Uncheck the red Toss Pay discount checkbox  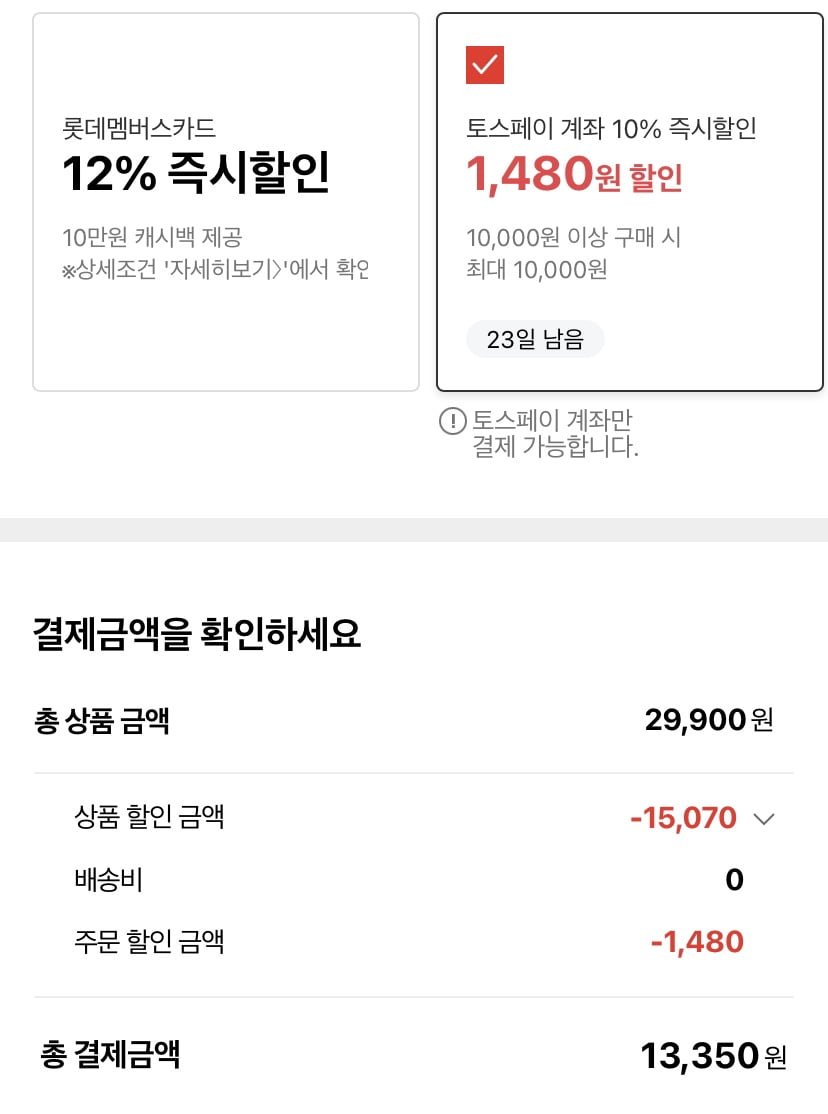(x=485, y=65)
